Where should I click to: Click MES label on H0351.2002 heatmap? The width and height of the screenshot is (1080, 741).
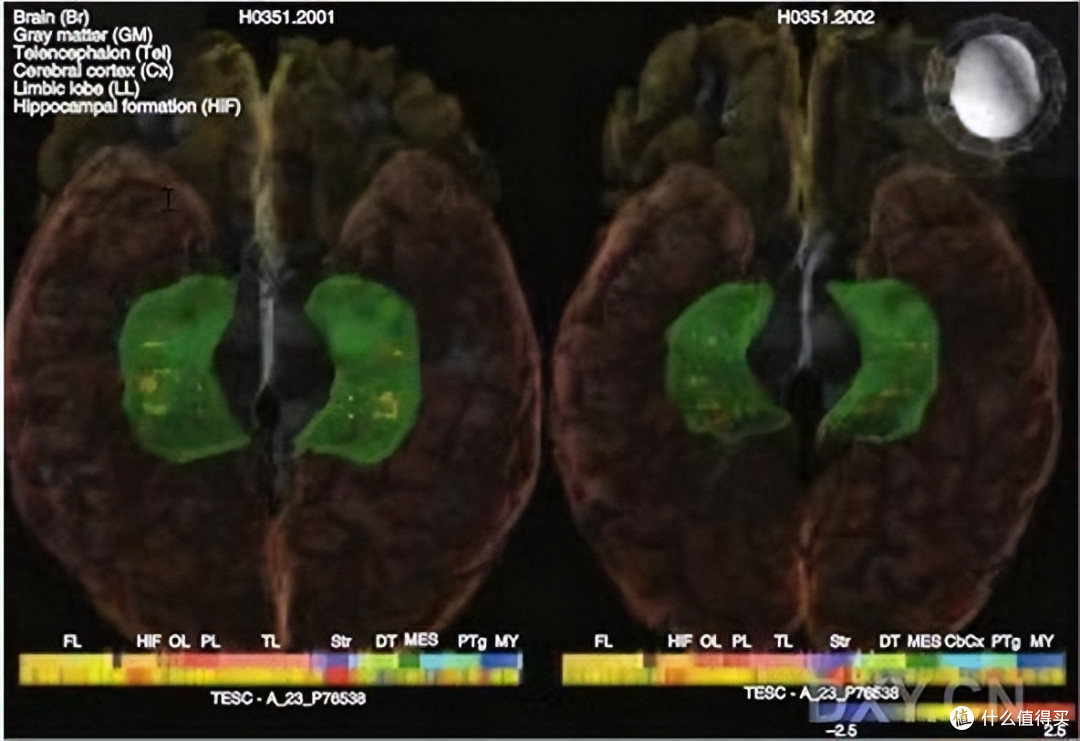(x=924, y=642)
